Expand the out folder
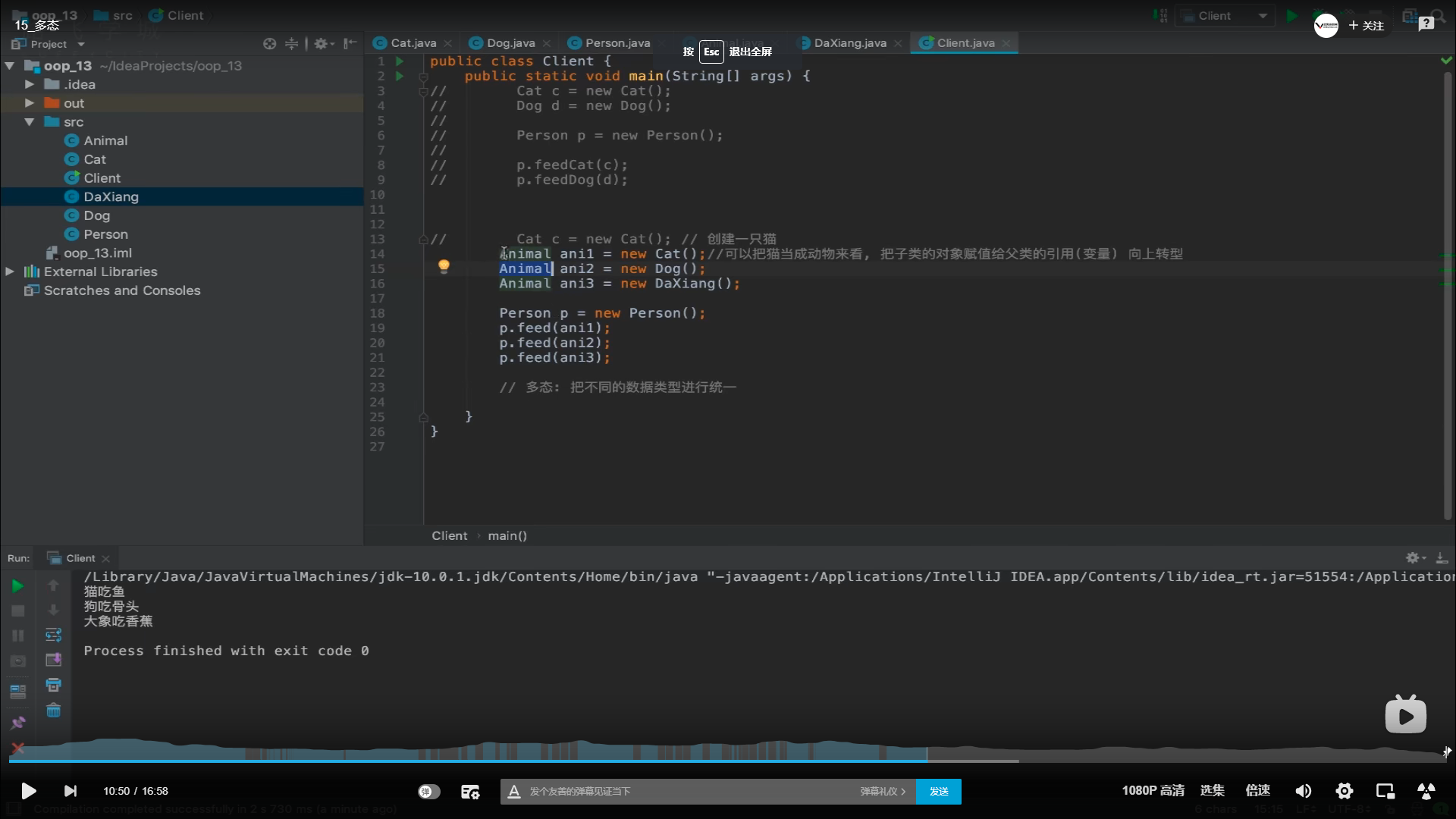The height and width of the screenshot is (819, 1456). coord(29,103)
